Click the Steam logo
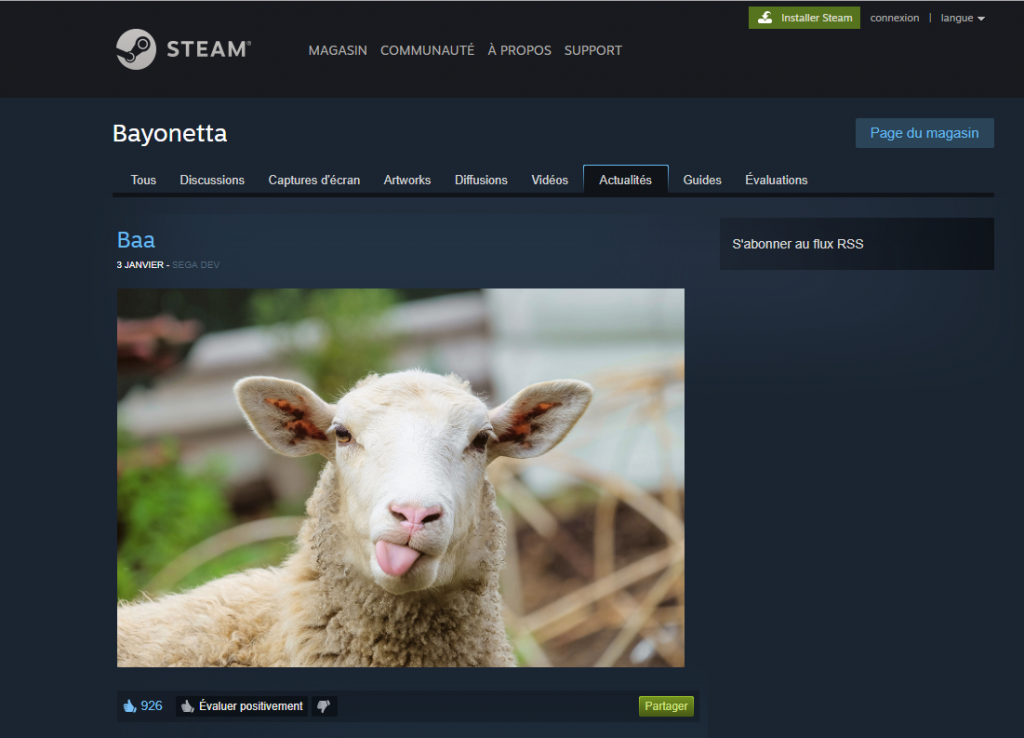1024x738 pixels. click(184, 49)
